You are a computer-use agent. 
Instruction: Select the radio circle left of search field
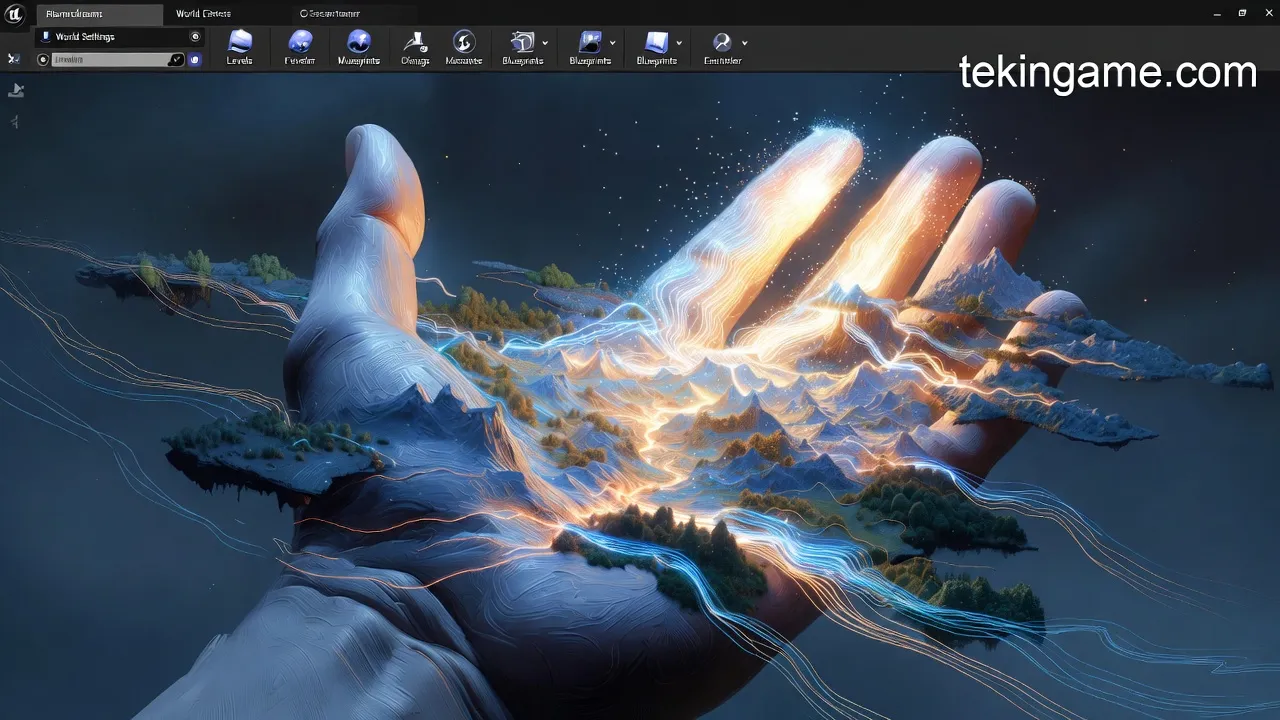point(43,60)
